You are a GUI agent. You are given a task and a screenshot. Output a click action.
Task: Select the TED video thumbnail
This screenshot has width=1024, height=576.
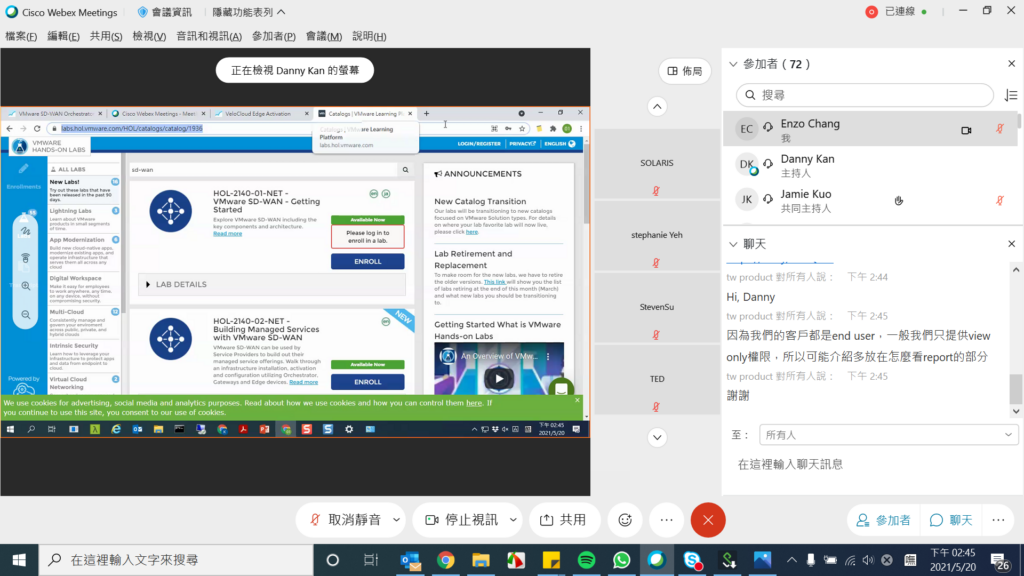(656, 379)
